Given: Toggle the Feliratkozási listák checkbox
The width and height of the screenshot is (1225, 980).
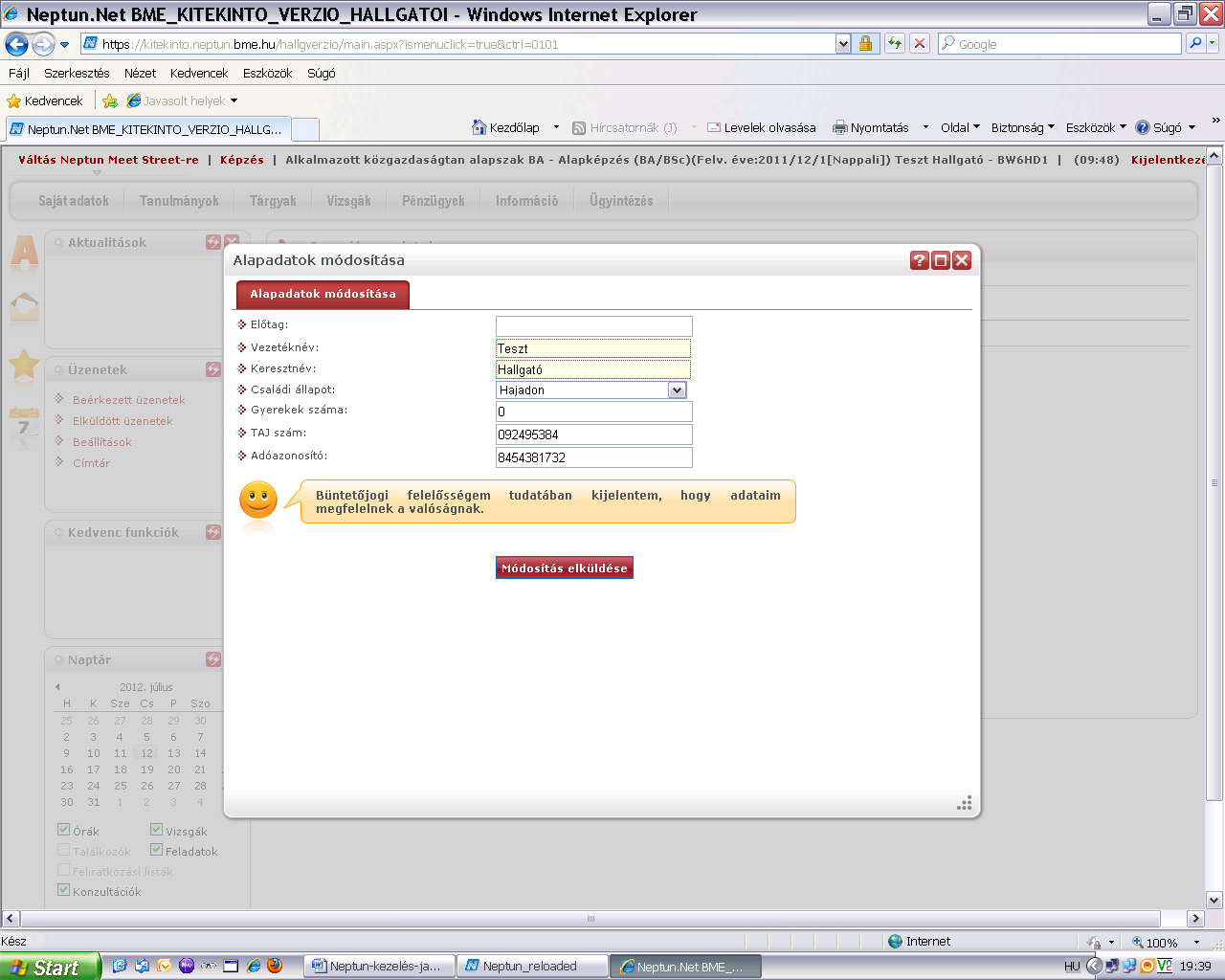Looking at the screenshot, I should pyautogui.click(x=63, y=870).
